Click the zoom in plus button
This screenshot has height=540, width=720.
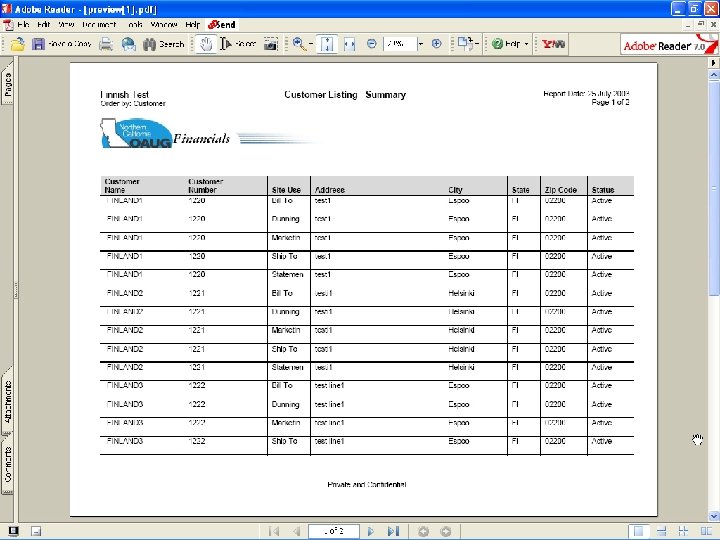tap(437, 44)
